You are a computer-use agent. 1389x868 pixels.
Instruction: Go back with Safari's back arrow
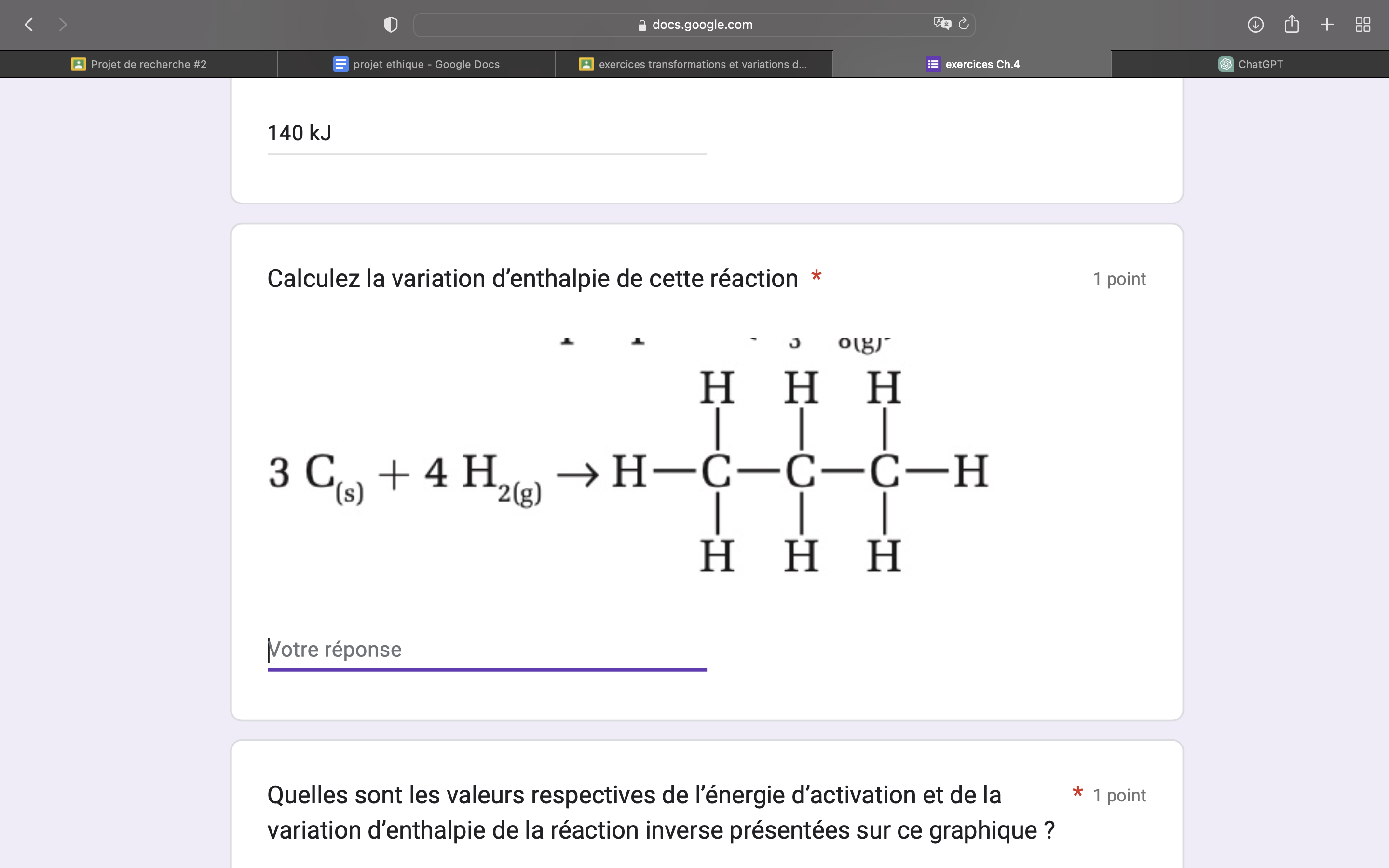click(x=29, y=25)
